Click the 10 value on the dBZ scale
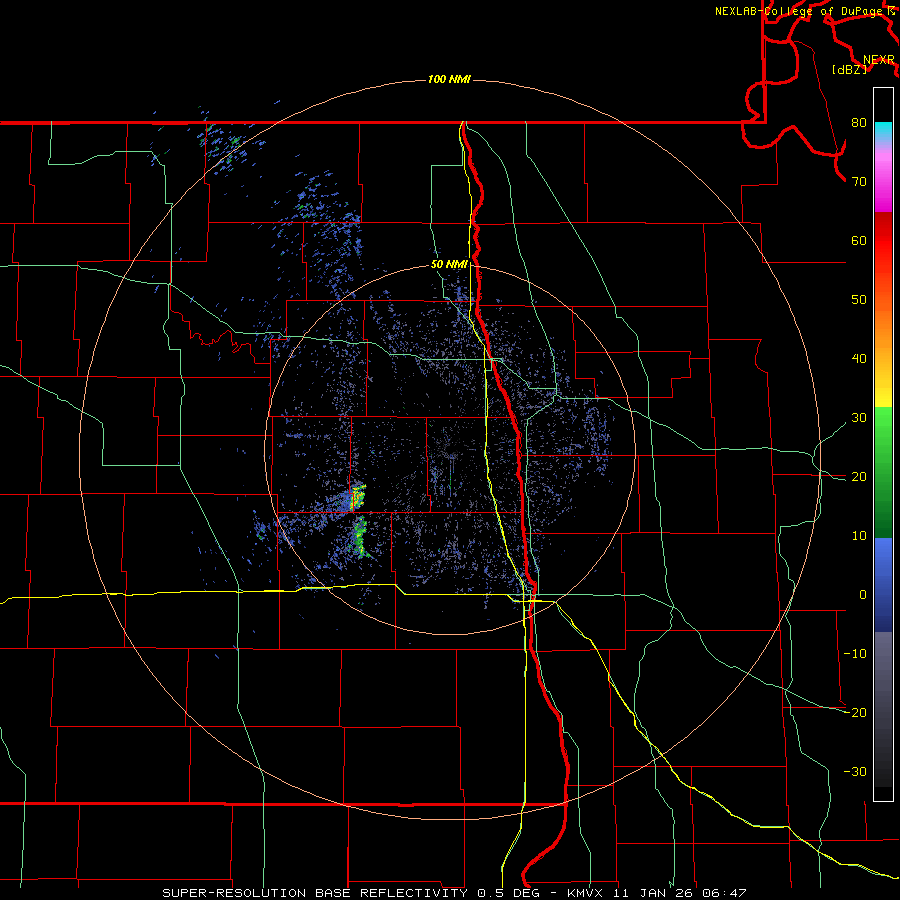This screenshot has height=900, width=900. pyautogui.click(x=859, y=536)
